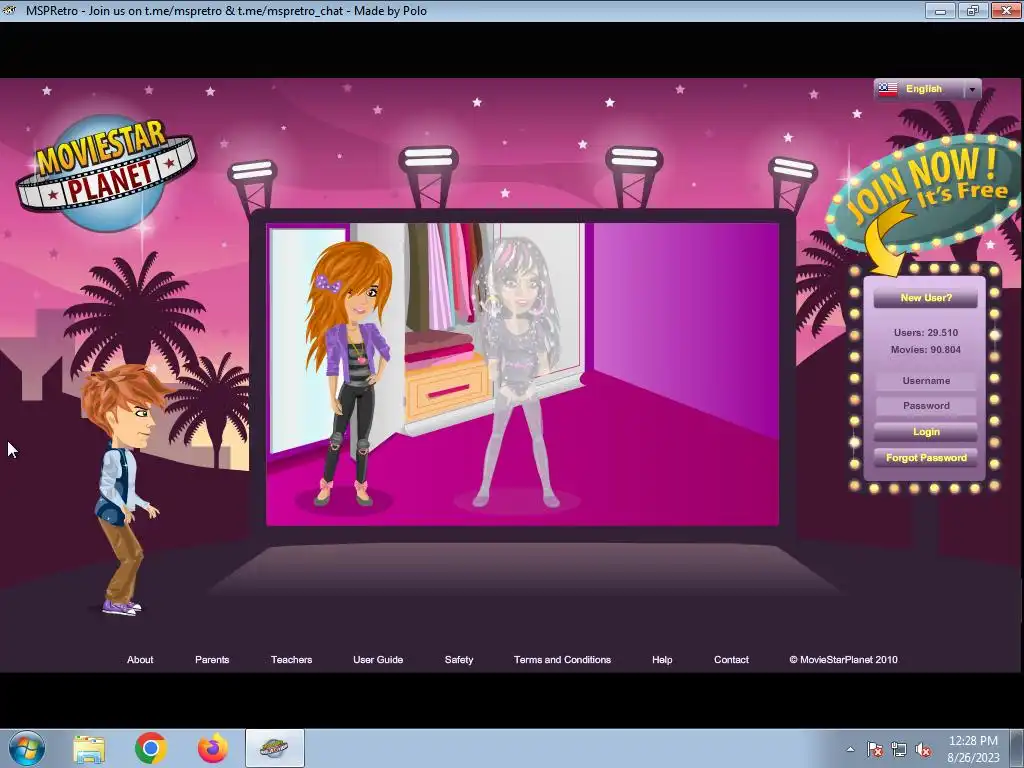Image resolution: width=1024 pixels, height=768 pixels.
Task: Click the Username input field
Action: pos(925,381)
